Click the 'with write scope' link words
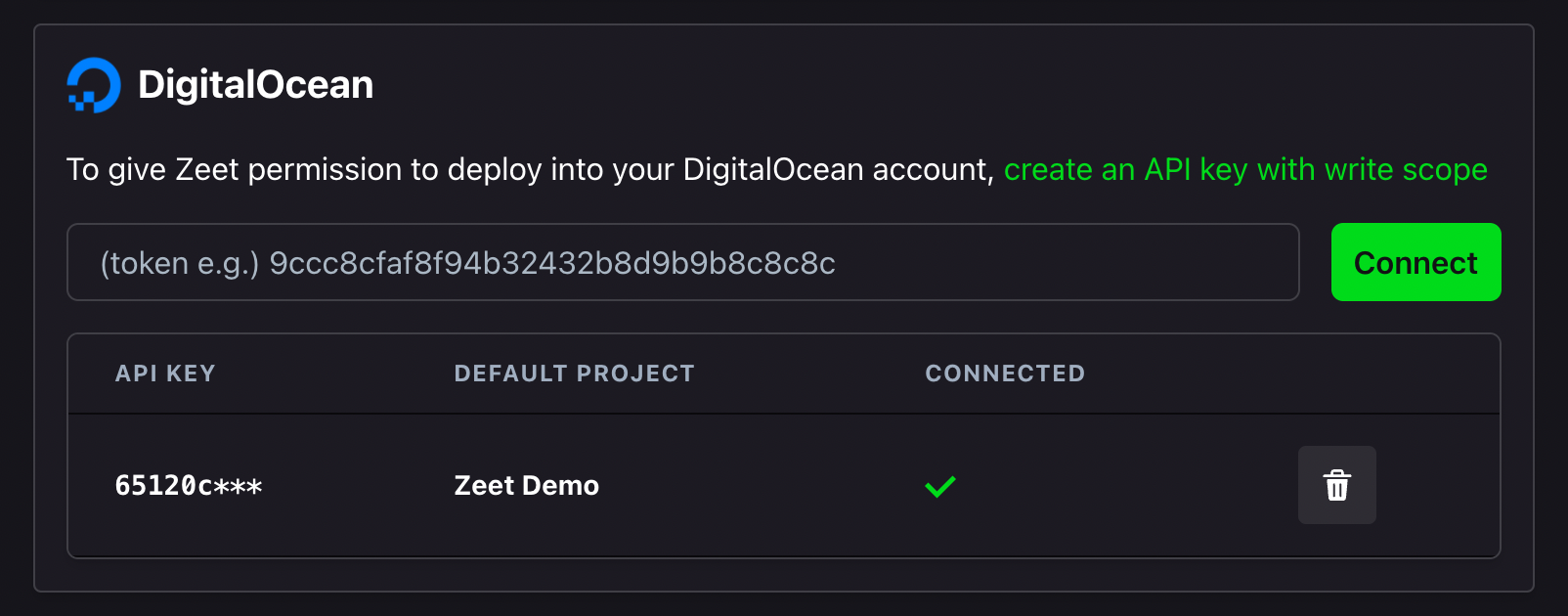The height and width of the screenshot is (616, 1568). click(1372, 169)
